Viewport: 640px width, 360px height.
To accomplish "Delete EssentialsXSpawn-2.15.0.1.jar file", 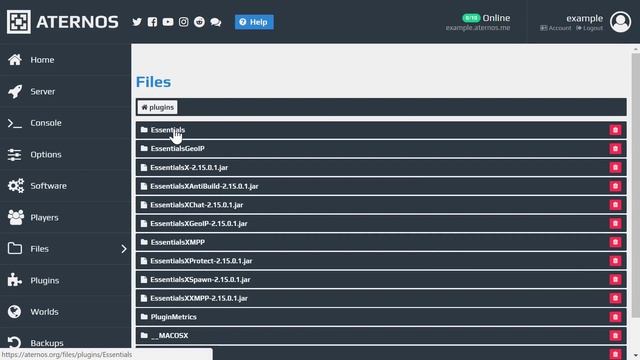I will [615, 280].
